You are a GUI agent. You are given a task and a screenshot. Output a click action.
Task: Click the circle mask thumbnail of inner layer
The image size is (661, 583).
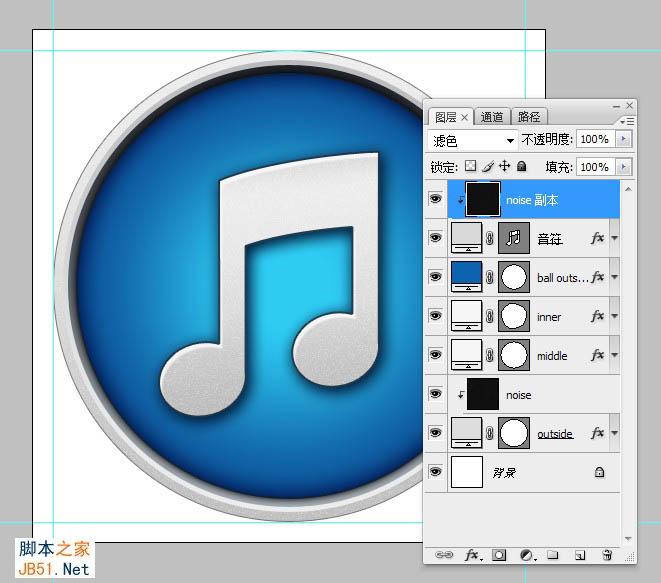point(514,316)
